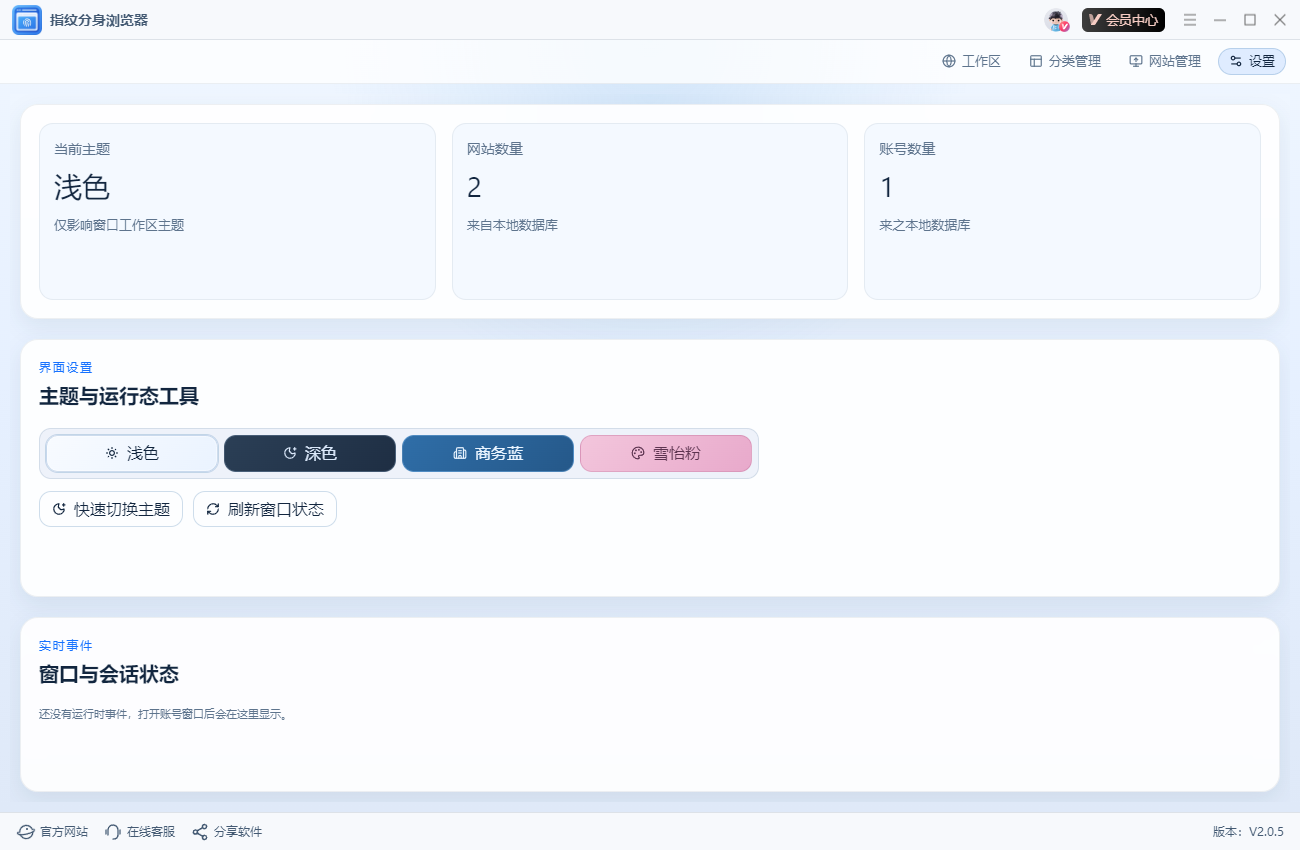The width and height of the screenshot is (1300, 850).
Task: Click the version V2.0.5 text
Action: [x=1248, y=832]
